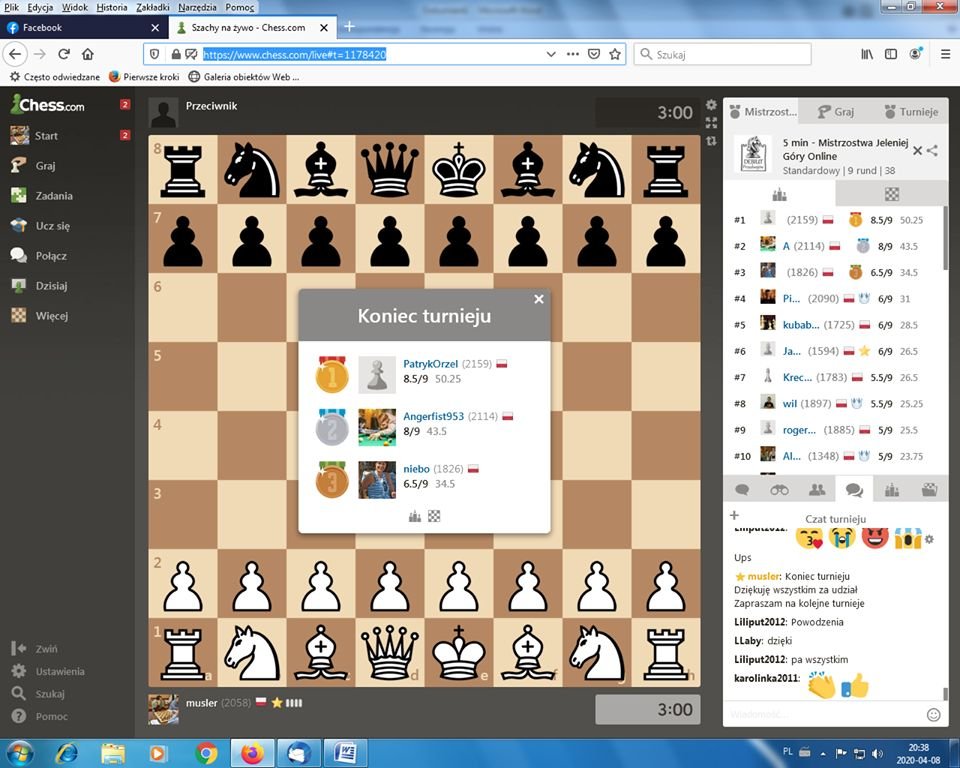Open binoculars watch tab

(779, 490)
